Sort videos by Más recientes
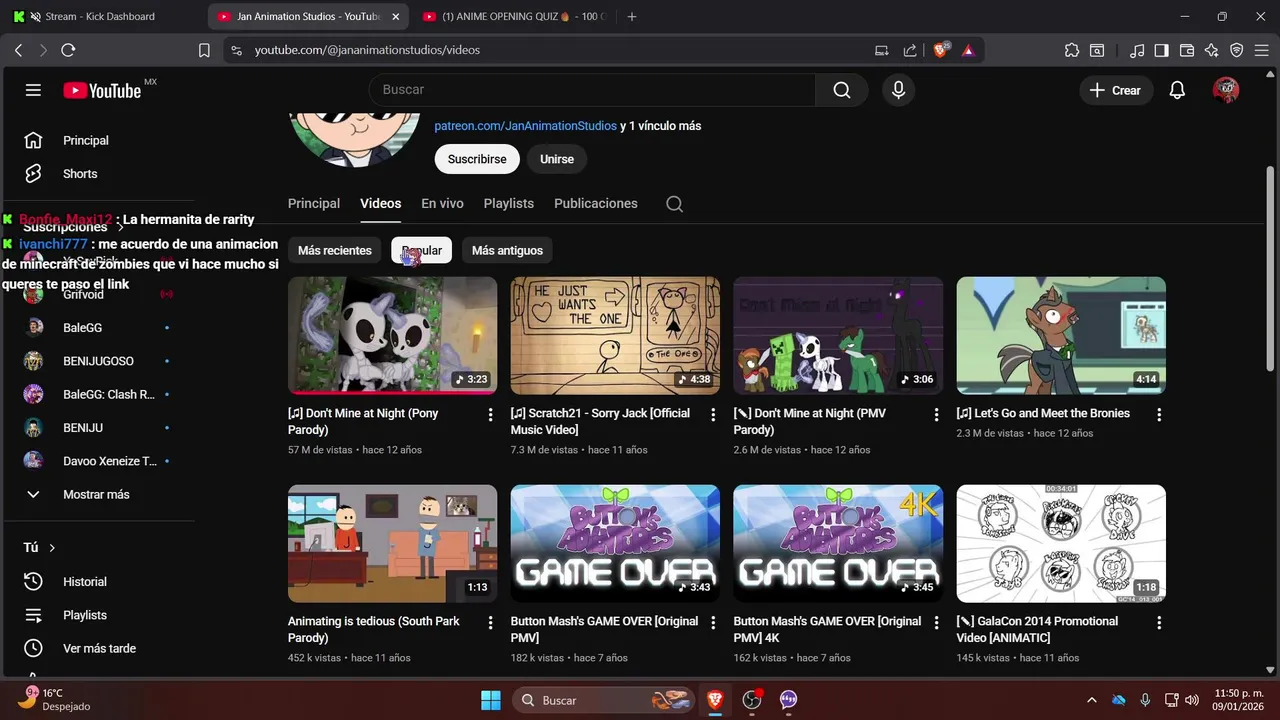Screen dimensions: 1280x720 (335, 250)
